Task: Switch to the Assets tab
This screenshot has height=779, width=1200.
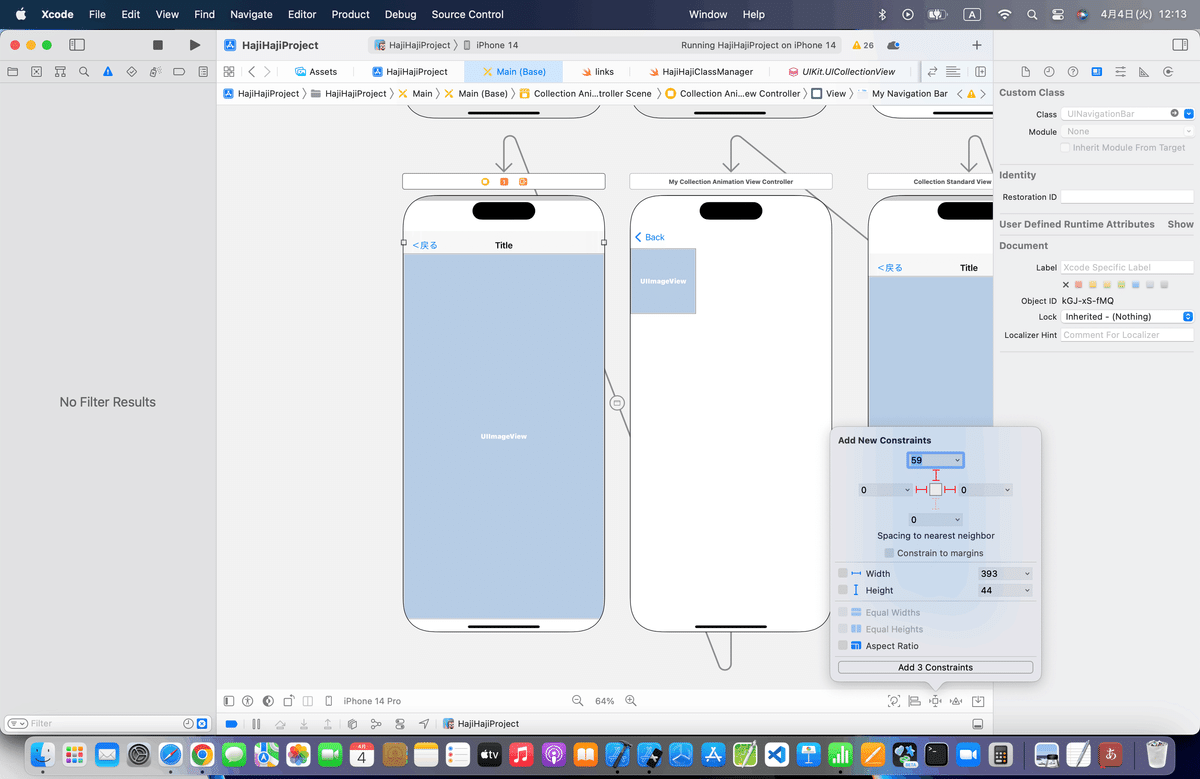Action: pyautogui.click(x=316, y=72)
